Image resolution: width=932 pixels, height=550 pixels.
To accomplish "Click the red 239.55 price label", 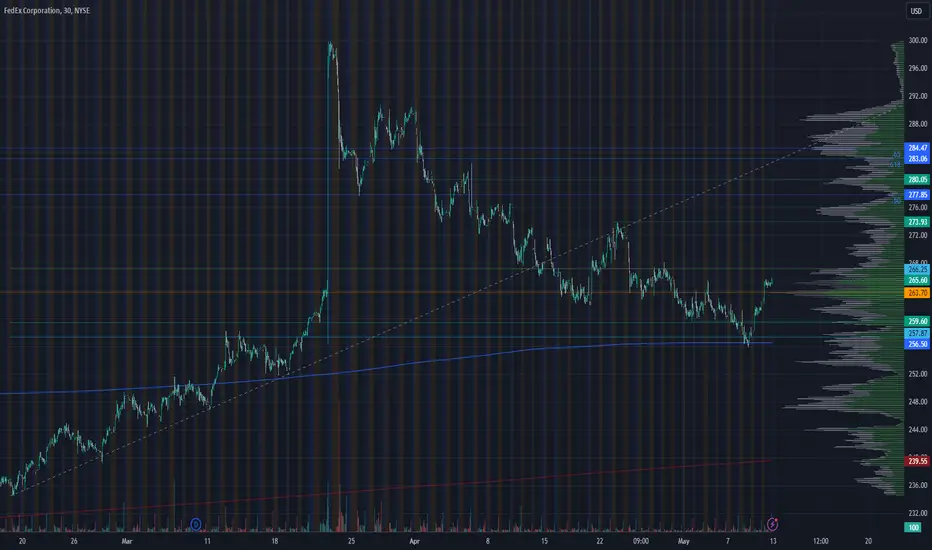I will click(917, 461).
